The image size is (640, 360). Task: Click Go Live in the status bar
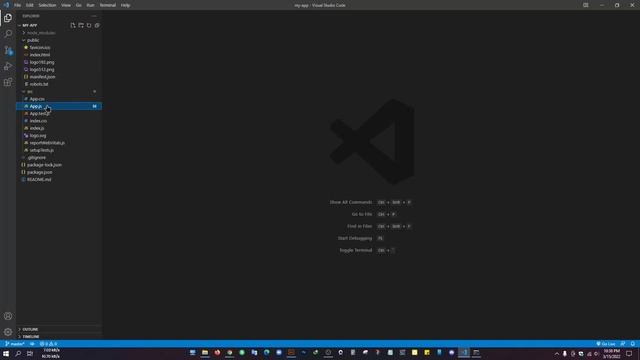coord(606,344)
